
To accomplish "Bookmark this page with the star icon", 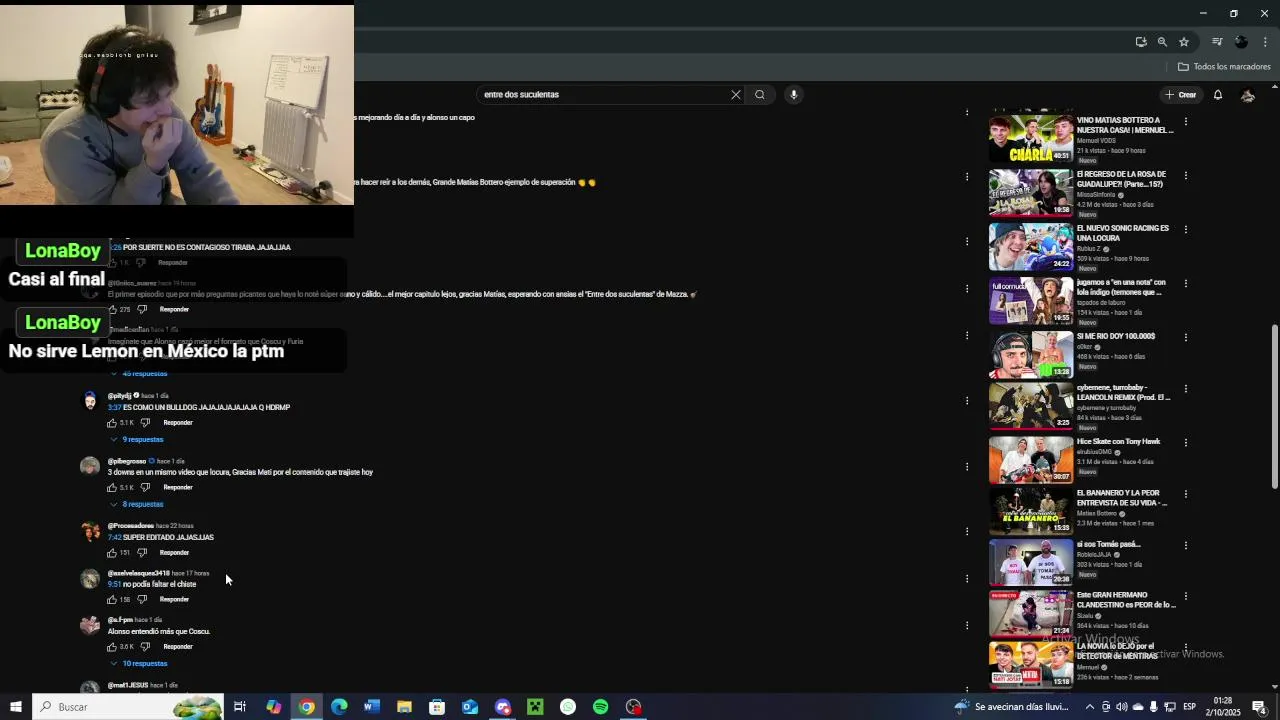I will [1184, 42].
